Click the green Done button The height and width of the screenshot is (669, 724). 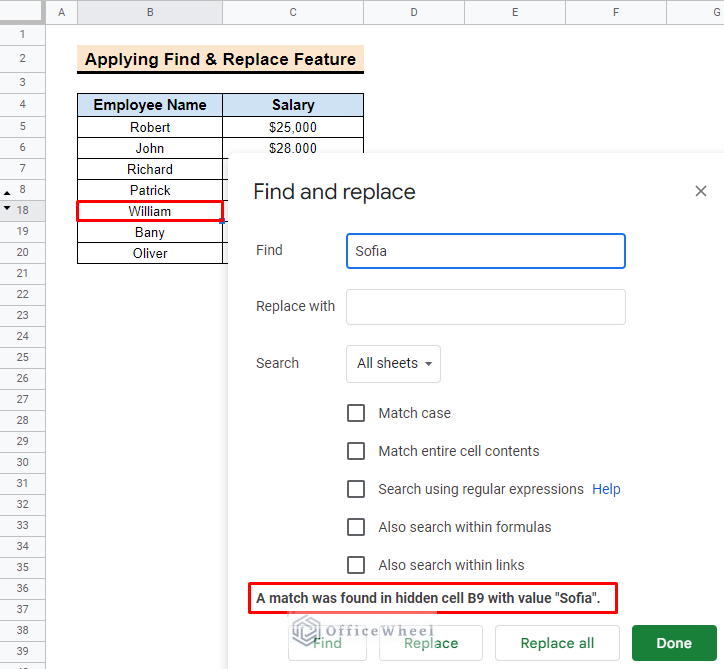pyautogui.click(x=674, y=643)
